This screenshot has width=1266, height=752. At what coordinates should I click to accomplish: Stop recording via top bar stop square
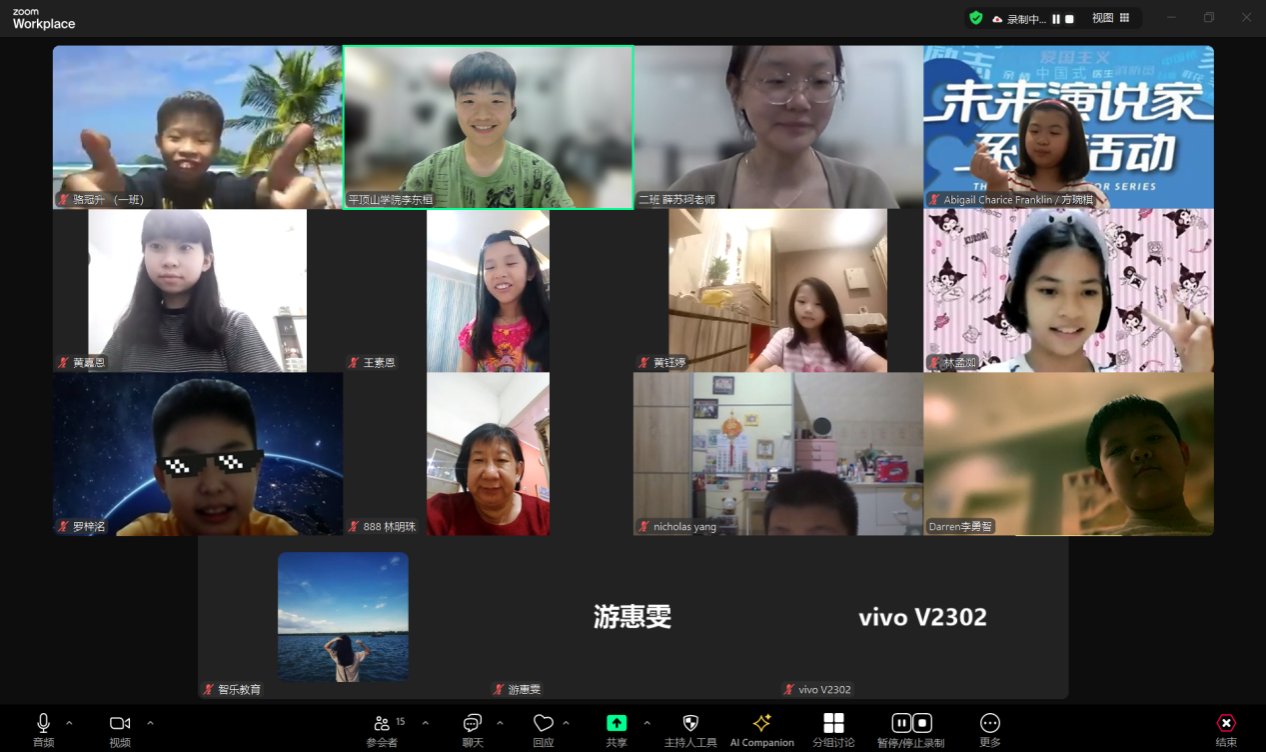1069,19
